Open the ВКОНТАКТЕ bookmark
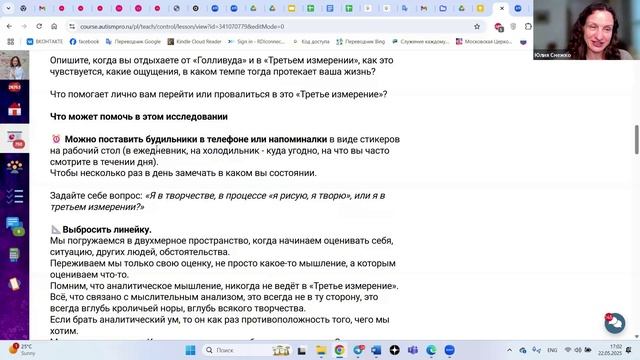 coord(44,42)
